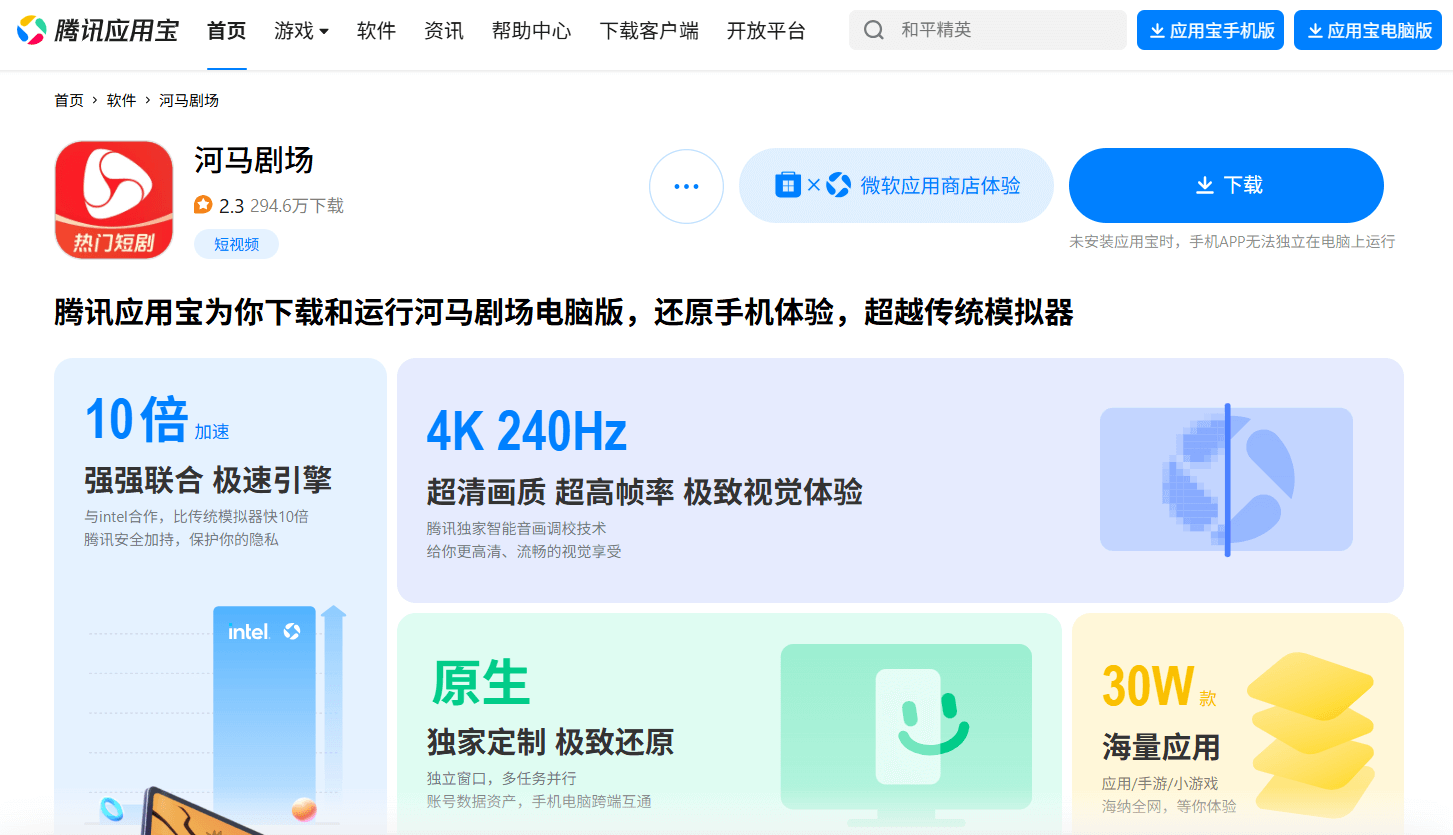Click the 独家定制 极致还原 text
The width and height of the screenshot is (1453, 835).
(x=551, y=743)
